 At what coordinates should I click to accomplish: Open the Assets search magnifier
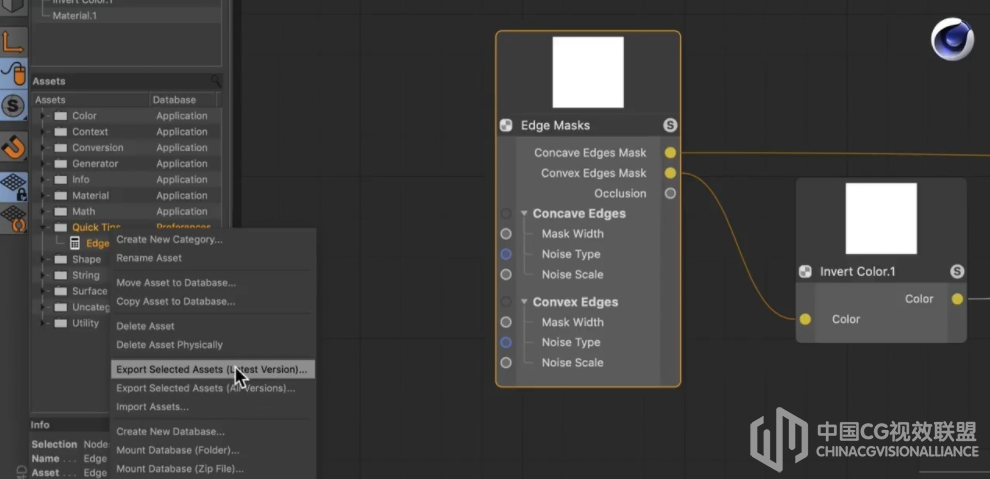click(216, 81)
